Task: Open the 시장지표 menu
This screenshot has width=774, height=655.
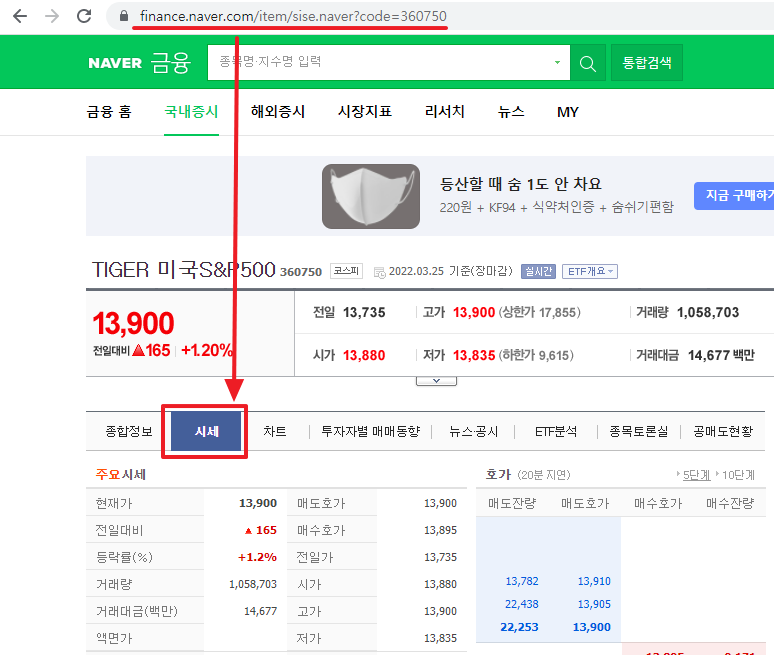Action: click(x=364, y=112)
